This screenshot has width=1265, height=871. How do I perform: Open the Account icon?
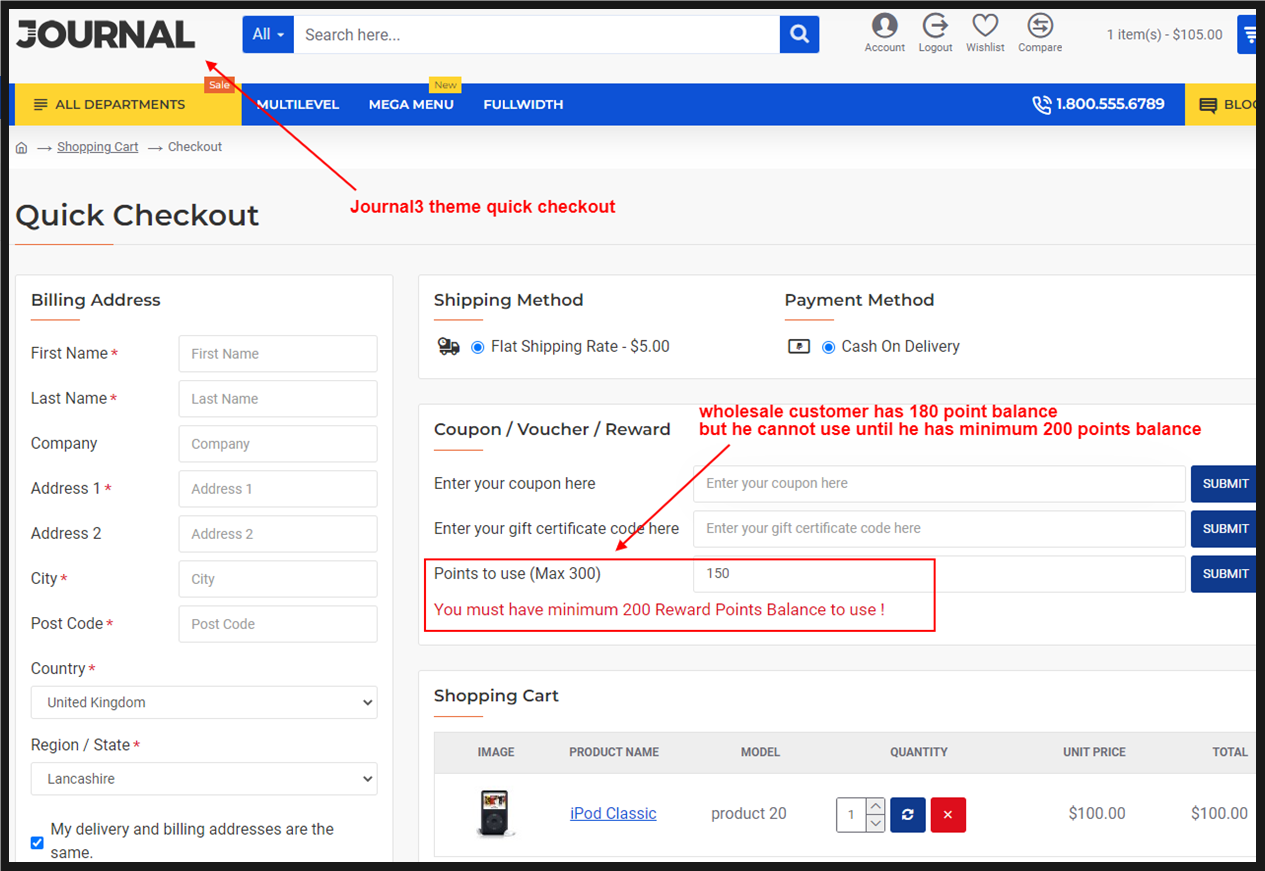click(884, 27)
